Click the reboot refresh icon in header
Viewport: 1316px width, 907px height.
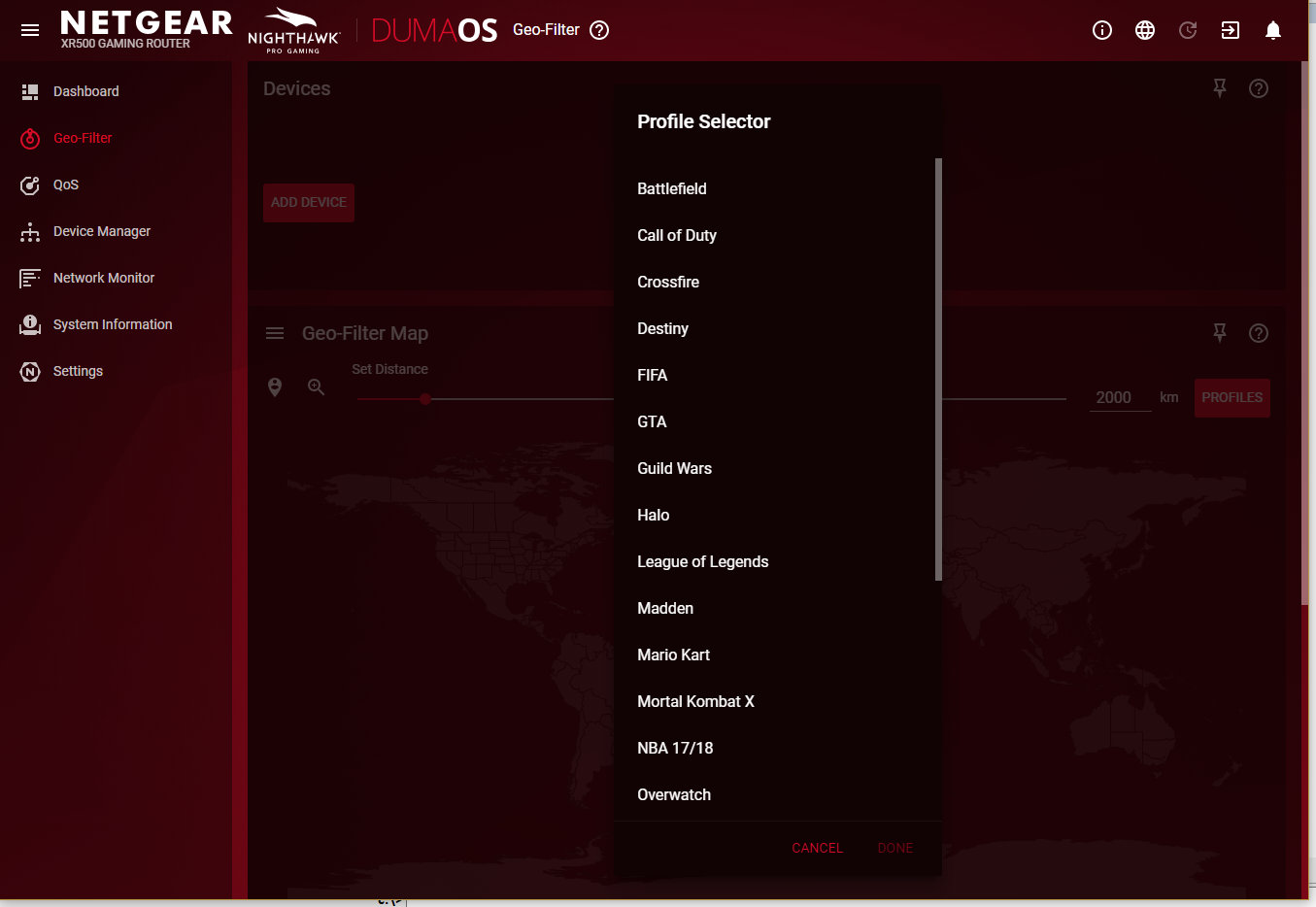[1188, 30]
